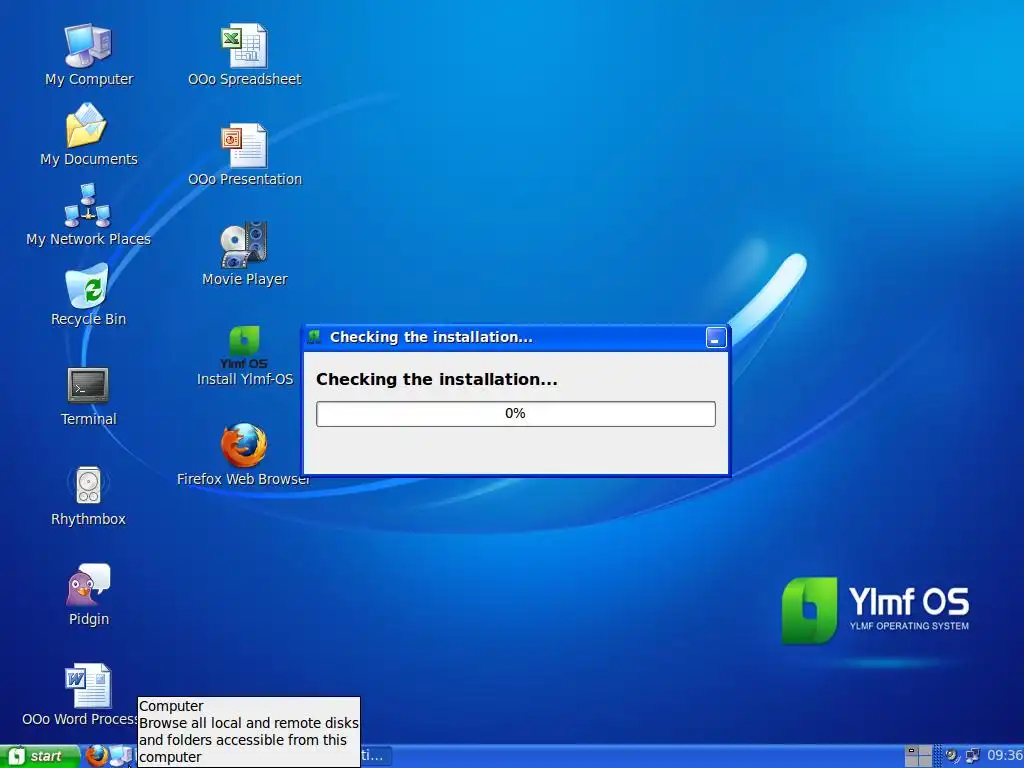The image size is (1024, 768).
Task: Click the Firefox quick launch icon in taskbar
Action: pyautogui.click(x=96, y=756)
